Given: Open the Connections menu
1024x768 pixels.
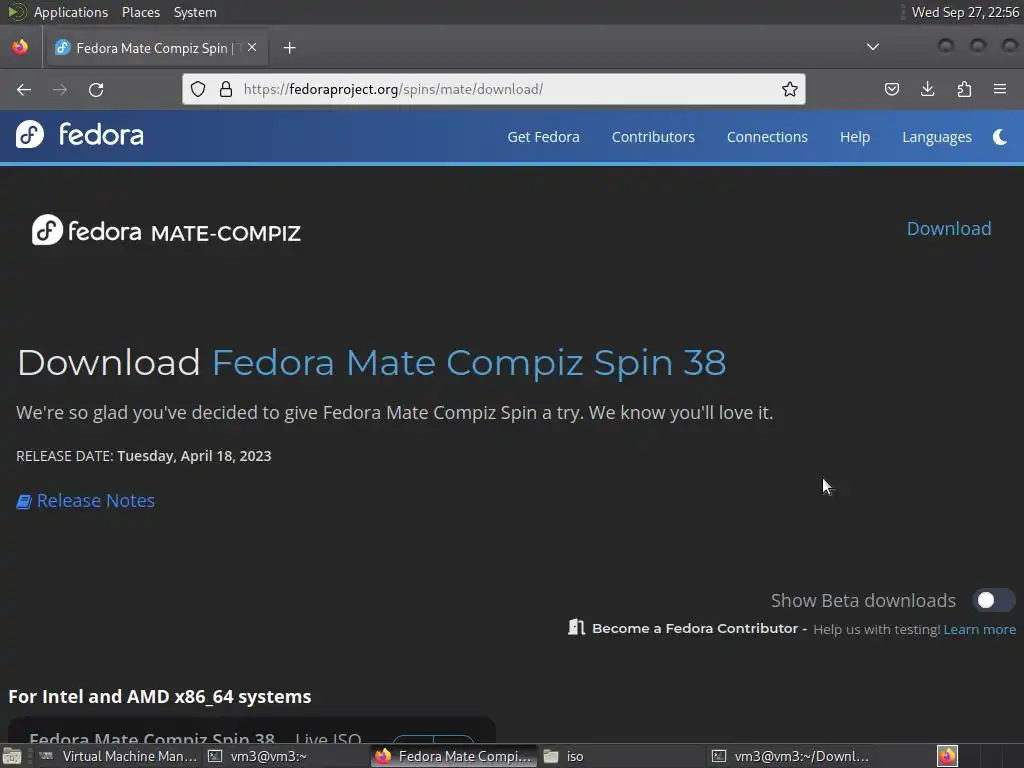Looking at the screenshot, I should (767, 137).
